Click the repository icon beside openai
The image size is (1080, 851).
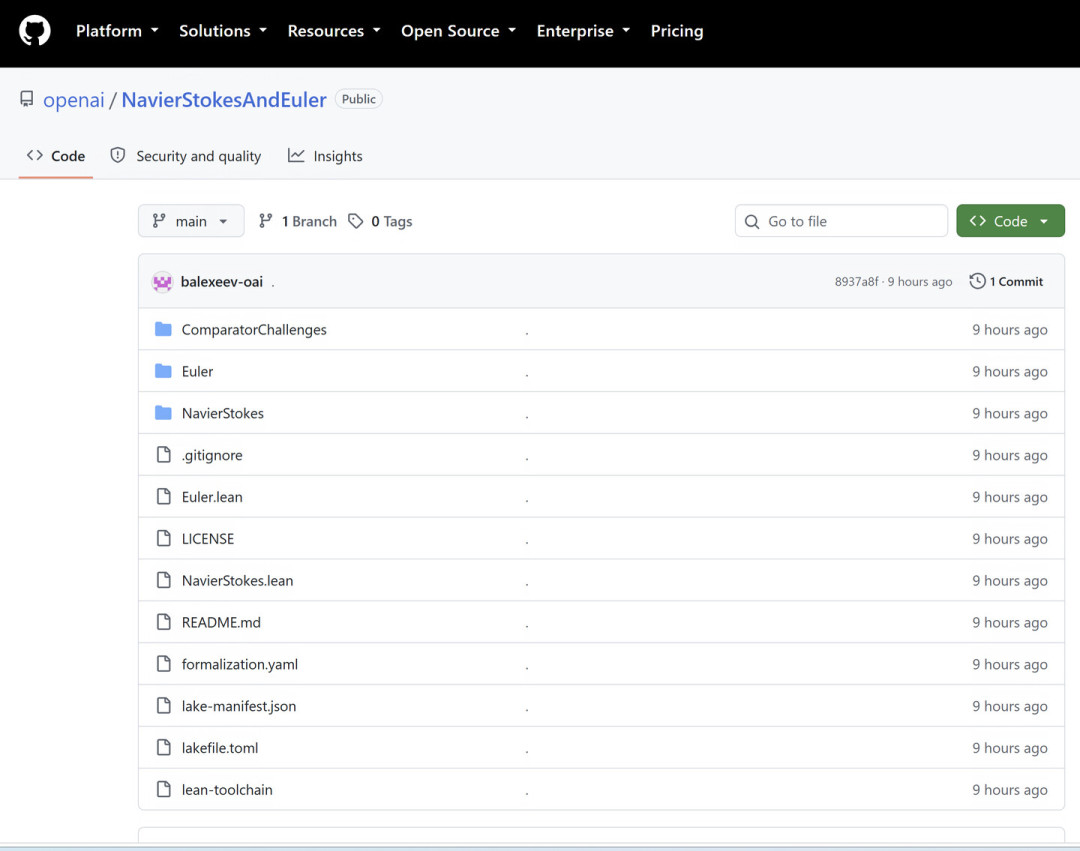pyautogui.click(x=27, y=99)
